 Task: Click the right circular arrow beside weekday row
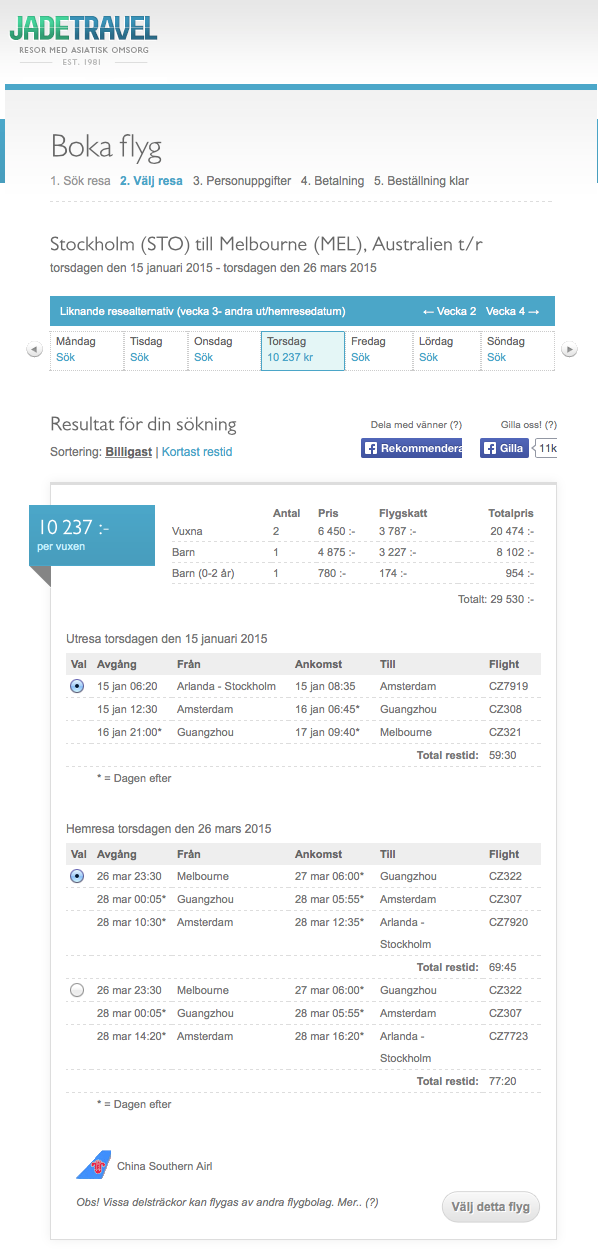click(x=568, y=350)
